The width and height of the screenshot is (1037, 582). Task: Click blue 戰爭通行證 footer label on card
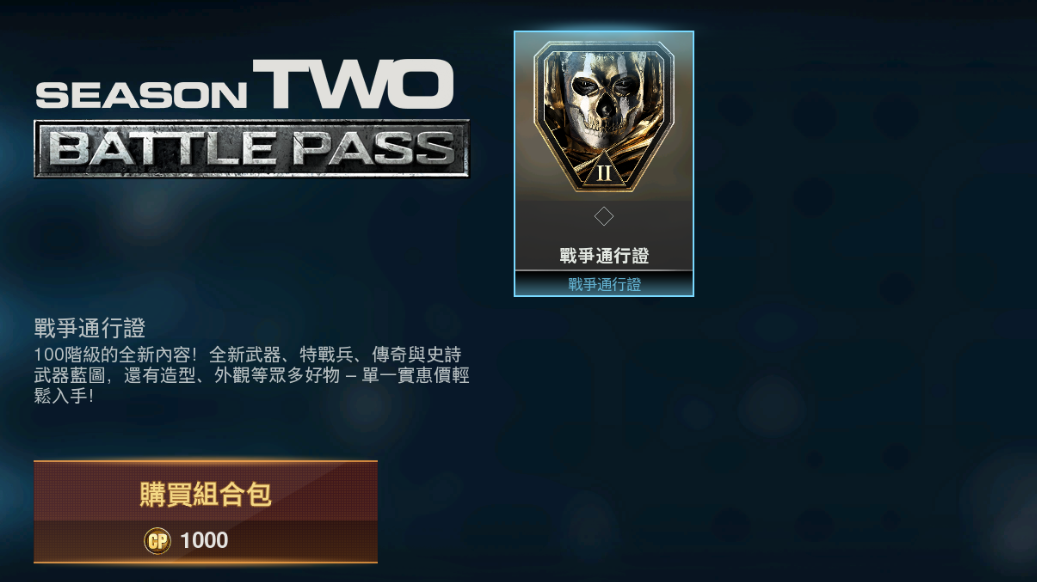pyautogui.click(x=604, y=284)
